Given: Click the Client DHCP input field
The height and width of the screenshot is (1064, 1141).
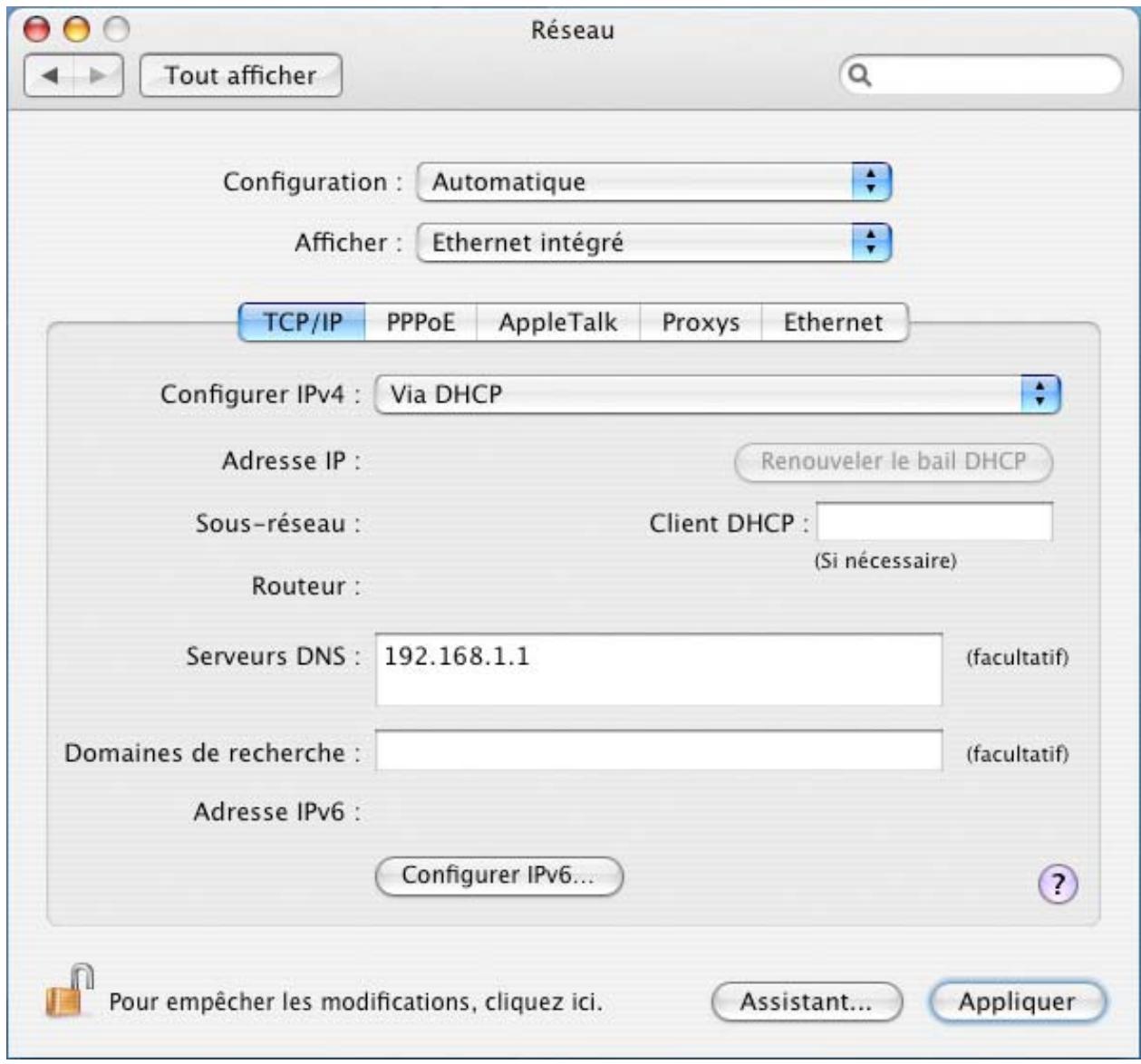Looking at the screenshot, I should coord(935,519).
